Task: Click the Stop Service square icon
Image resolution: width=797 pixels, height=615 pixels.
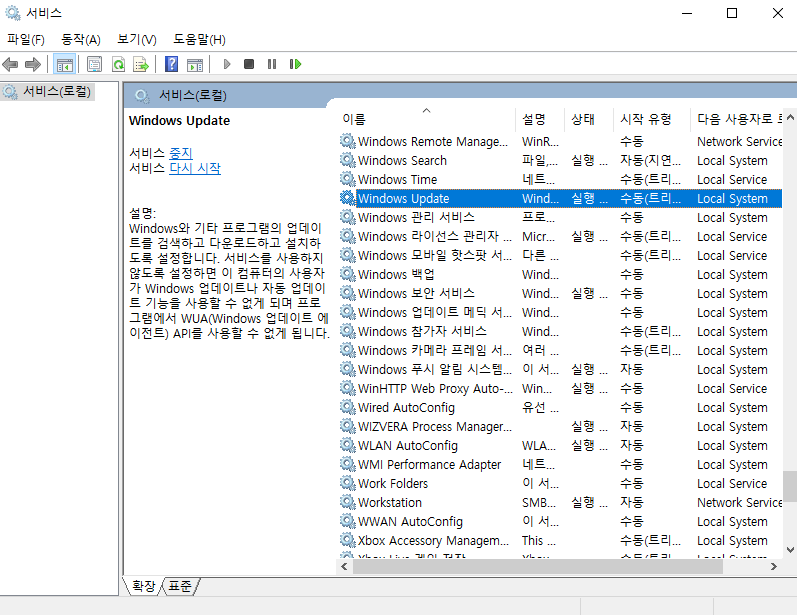Action: pos(249,64)
